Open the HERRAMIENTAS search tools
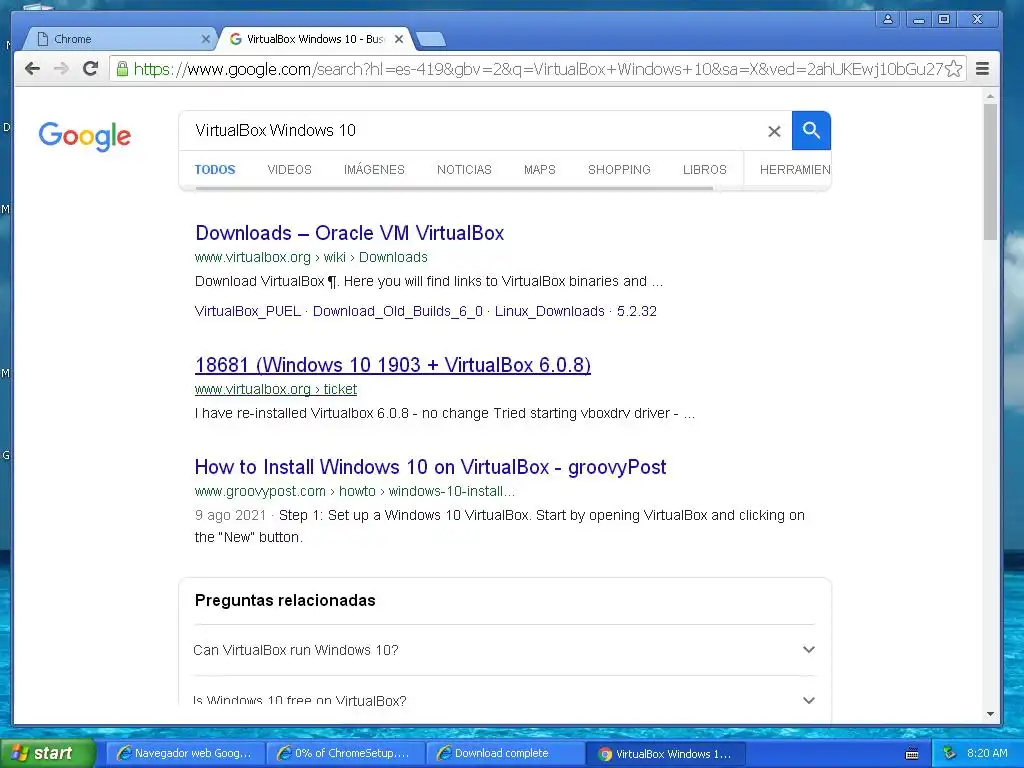 [x=795, y=170]
